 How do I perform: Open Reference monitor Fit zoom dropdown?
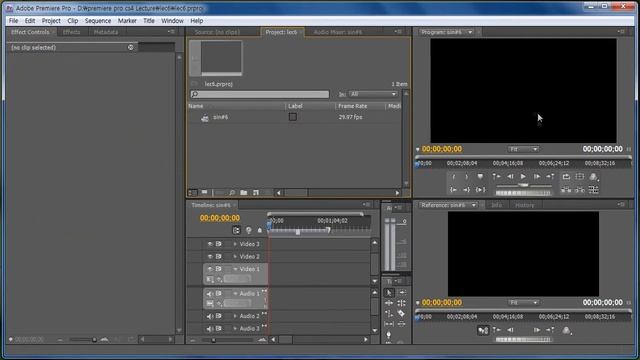[x=524, y=303]
